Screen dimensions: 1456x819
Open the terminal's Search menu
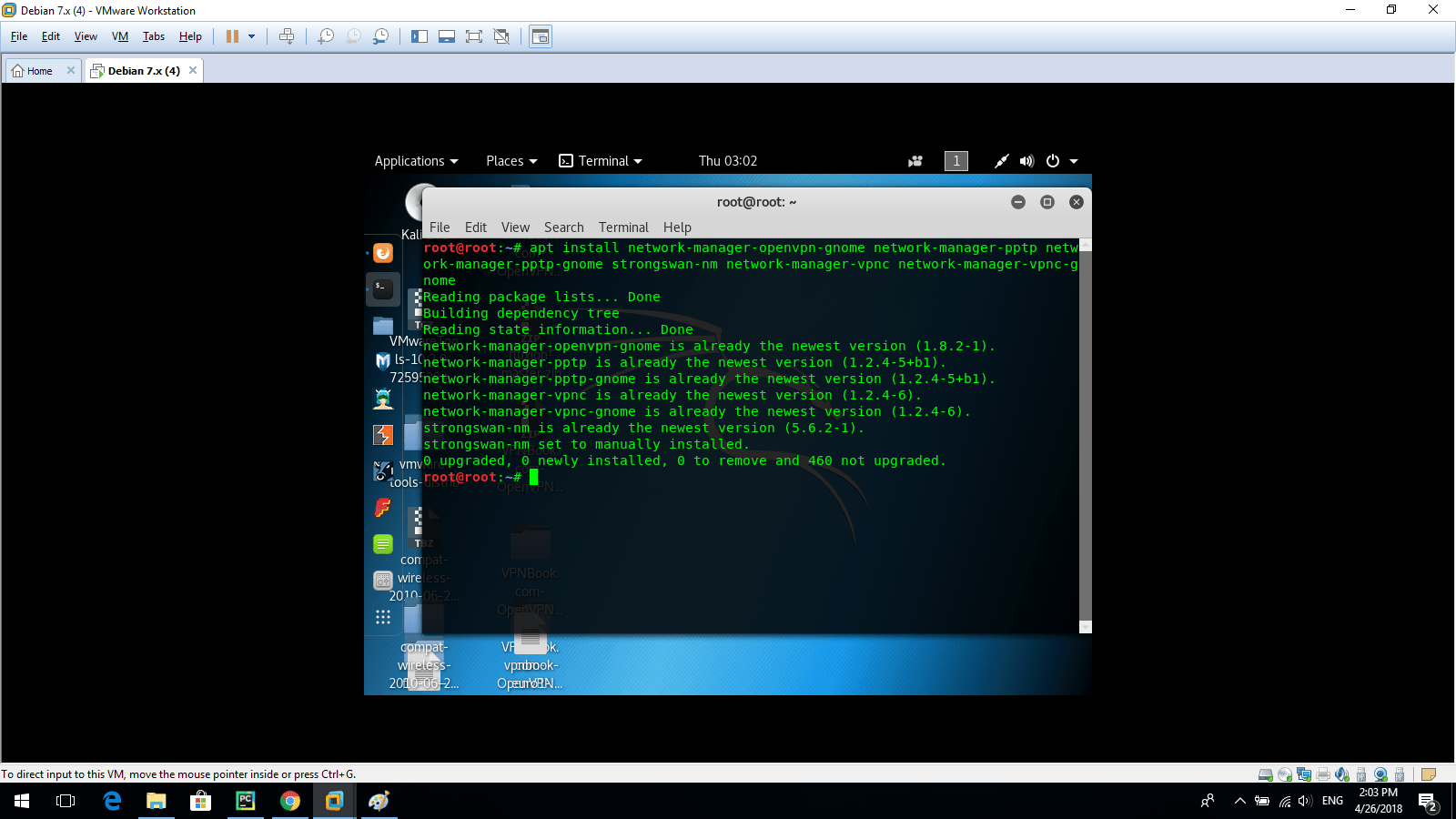tap(564, 227)
